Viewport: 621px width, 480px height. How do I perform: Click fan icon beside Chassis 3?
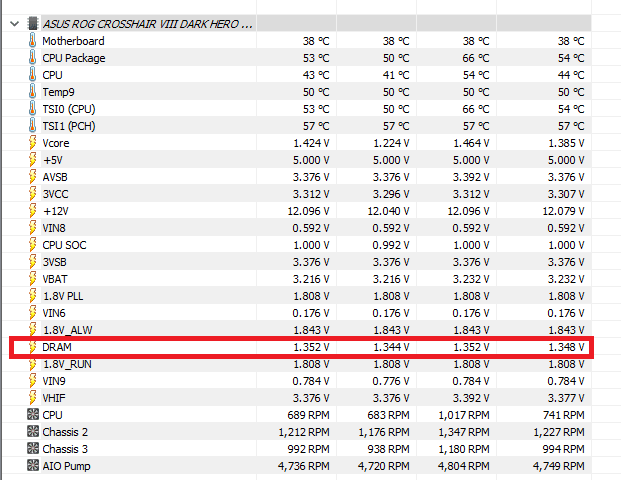(33, 448)
